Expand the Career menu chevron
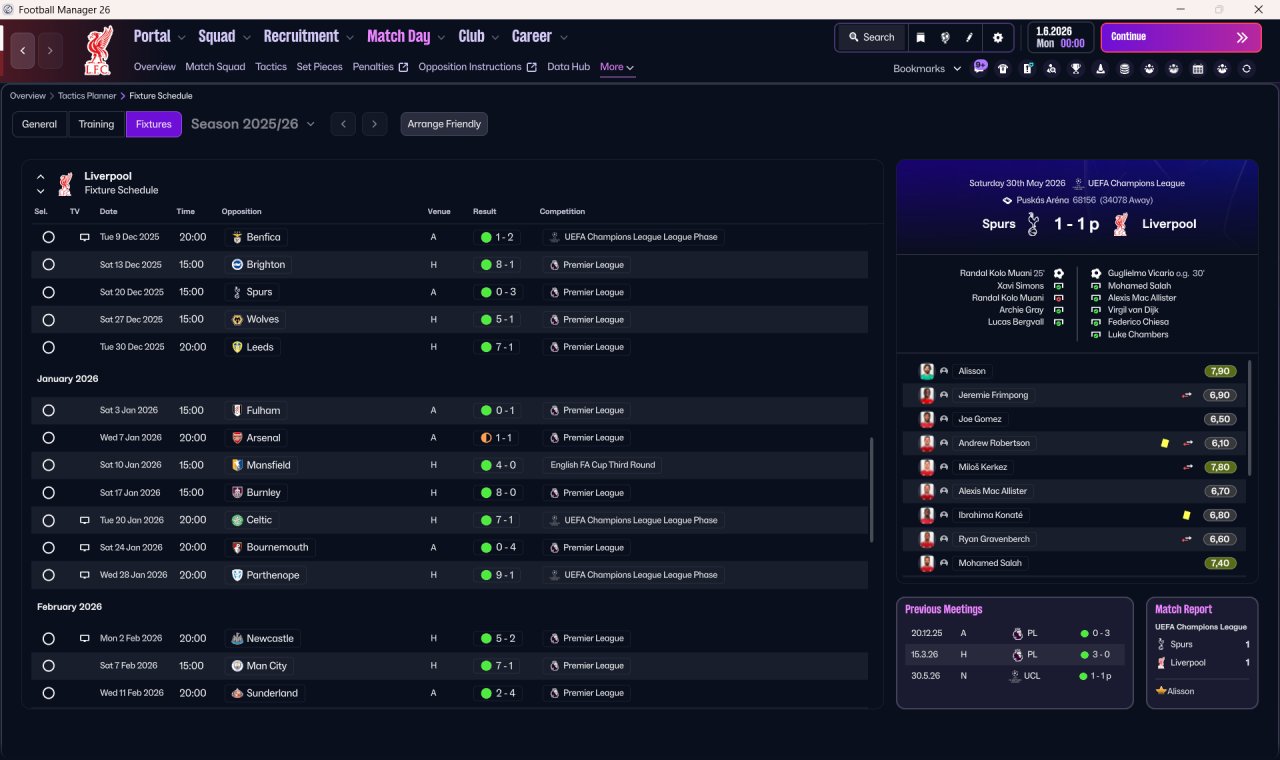 click(x=563, y=38)
